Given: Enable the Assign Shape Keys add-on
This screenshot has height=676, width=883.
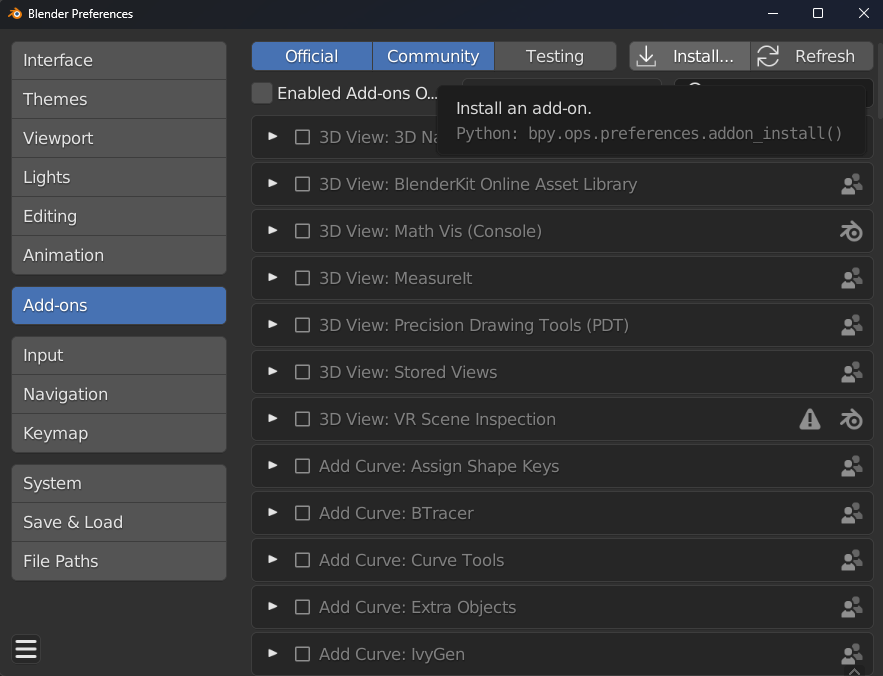Looking at the screenshot, I should [x=302, y=466].
